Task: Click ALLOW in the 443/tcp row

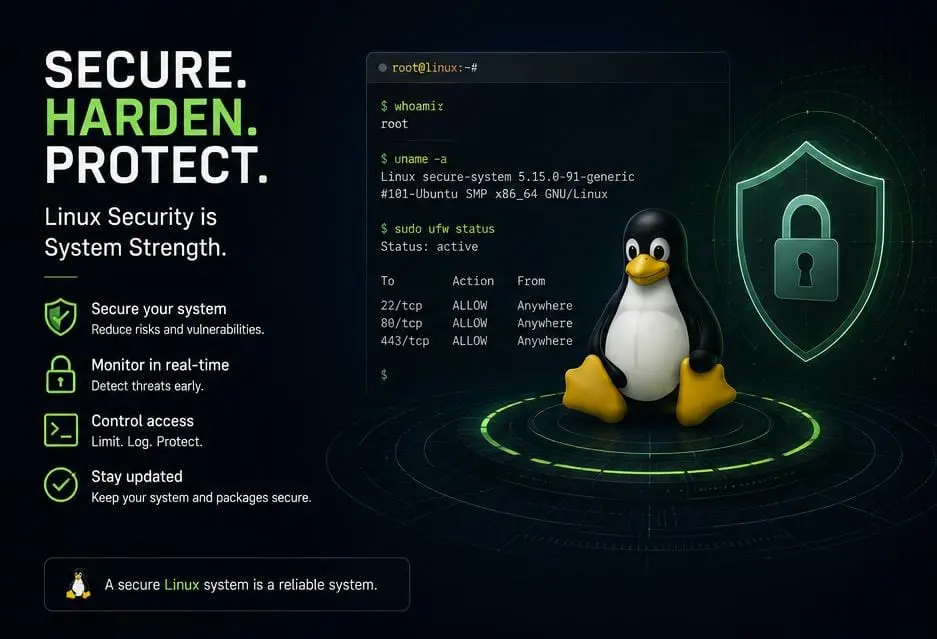Action: click(470, 341)
